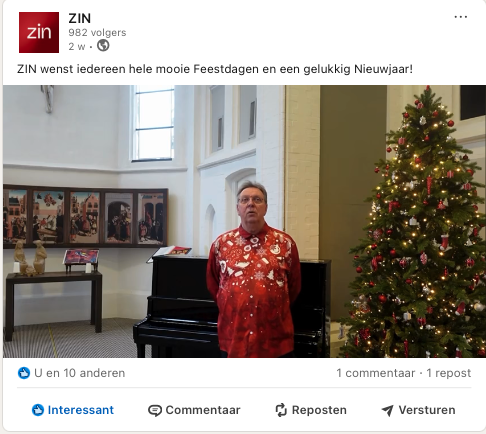Viewport: 486px width, 434px height.
Task: Show who reacted via U en 10 anderen
Action: (80, 373)
